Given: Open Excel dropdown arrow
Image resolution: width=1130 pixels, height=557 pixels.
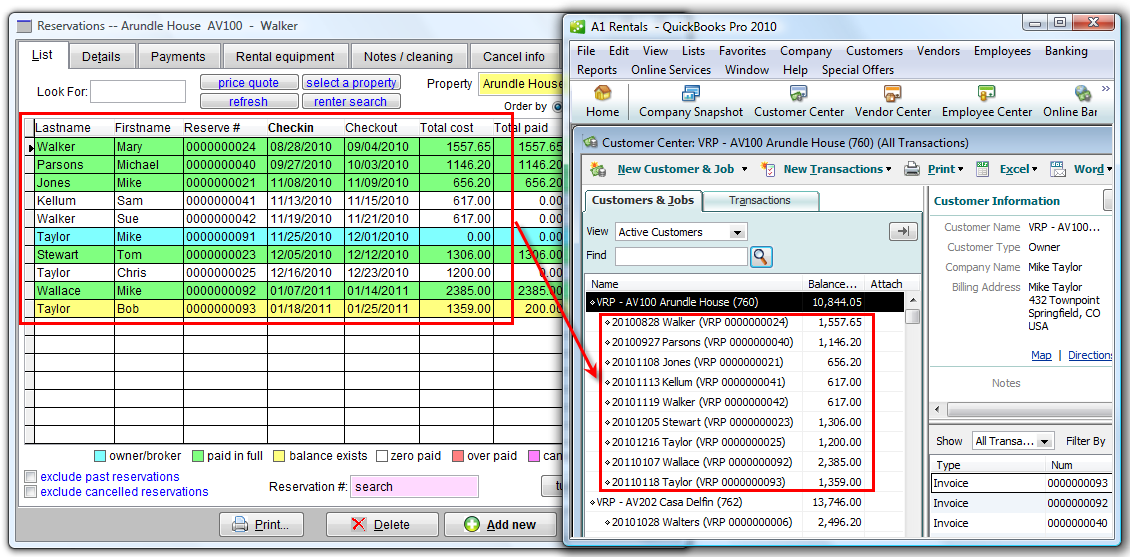Looking at the screenshot, I should [x=1034, y=169].
